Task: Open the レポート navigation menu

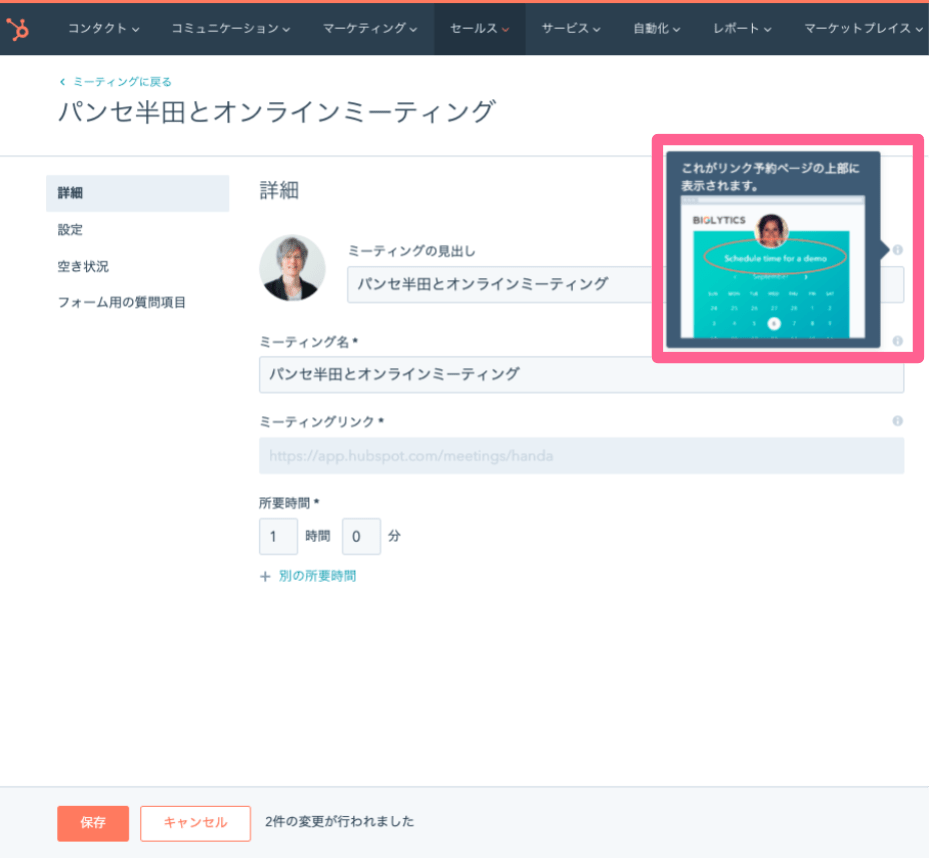Action: click(x=742, y=29)
